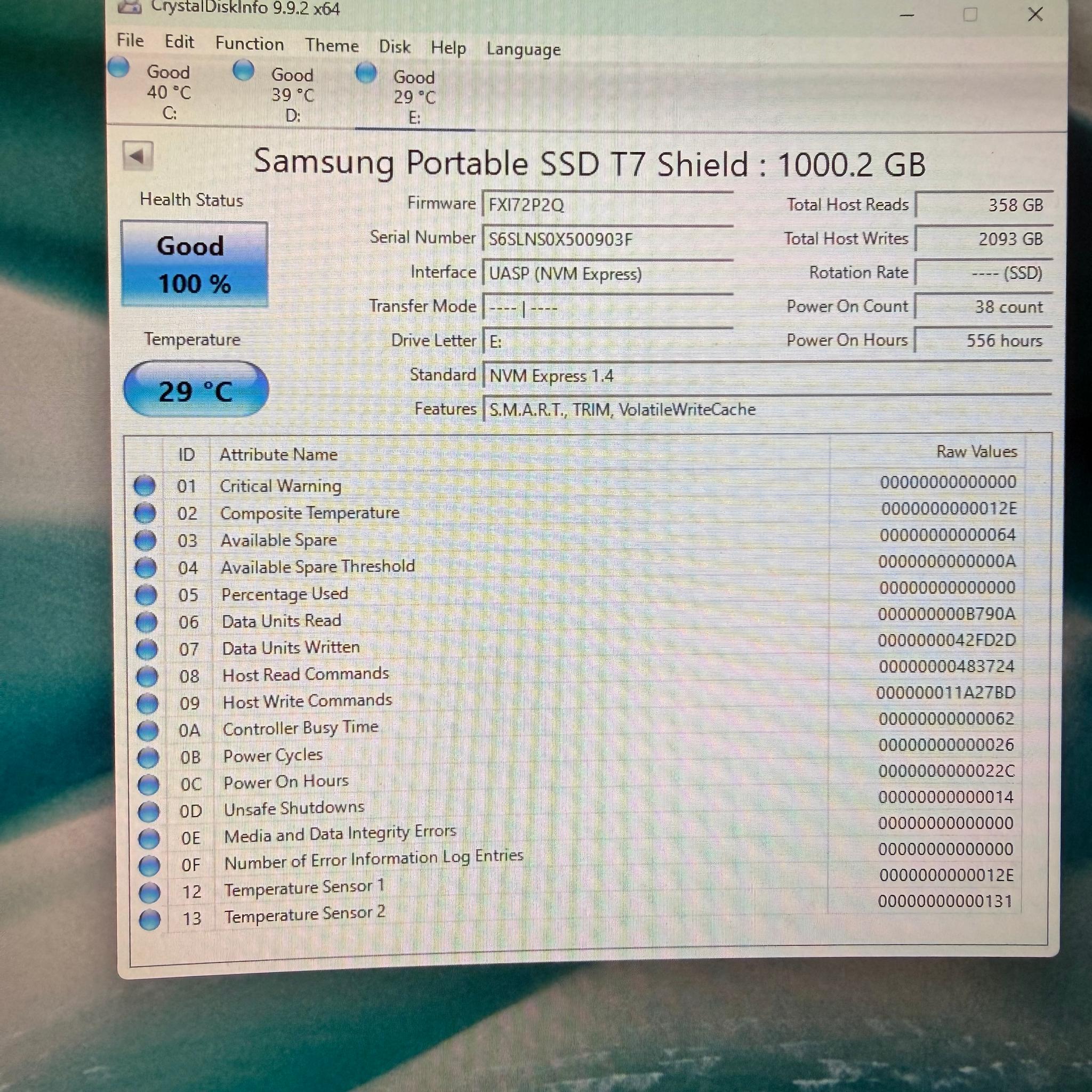
Task: Click the status icon for Host Read Commands
Action: point(147,676)
